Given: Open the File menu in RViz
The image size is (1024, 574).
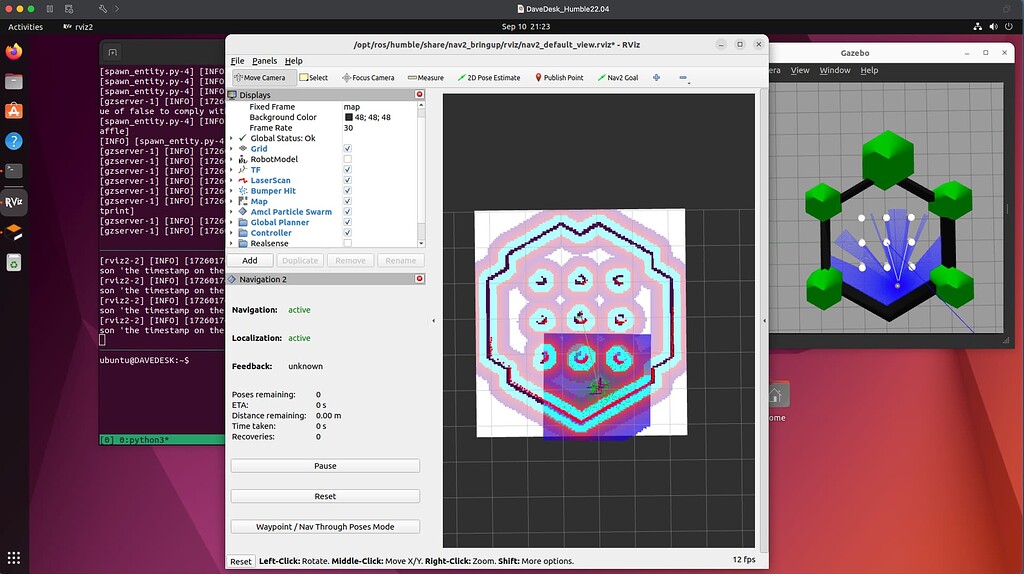Looking at the screenshot, I should click(237, 61).
